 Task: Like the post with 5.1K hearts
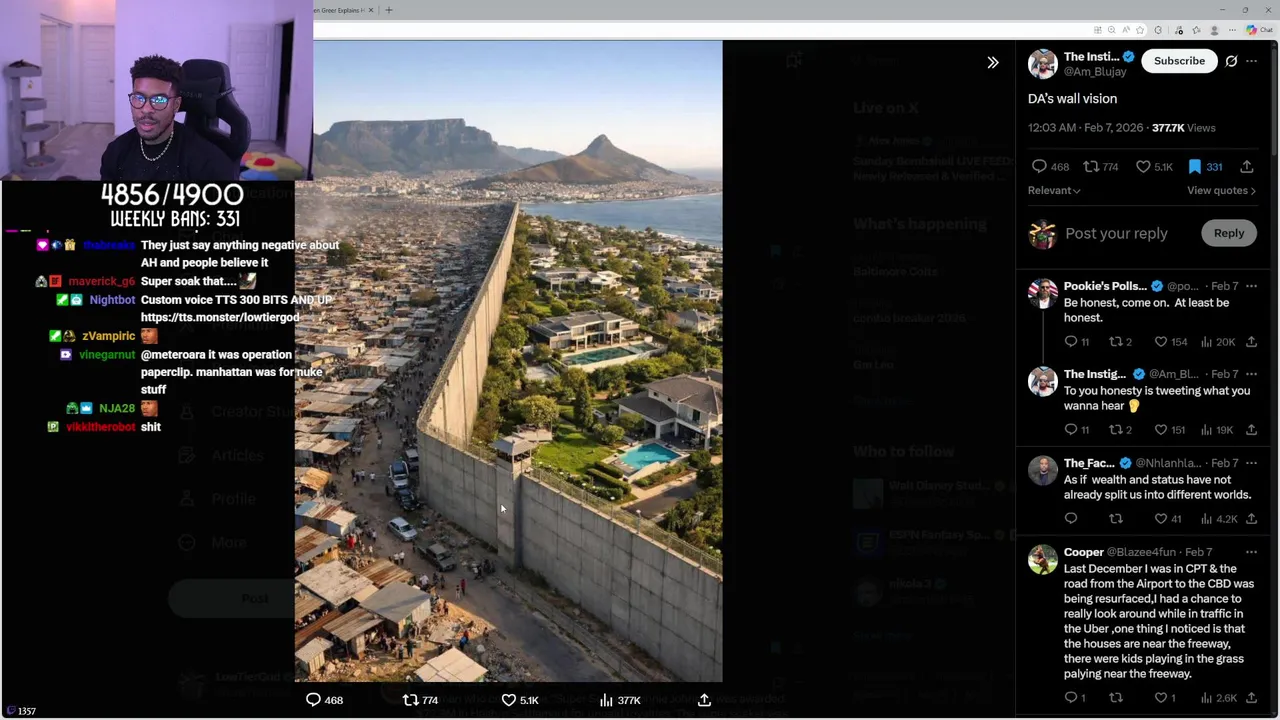coord(1152,167)
